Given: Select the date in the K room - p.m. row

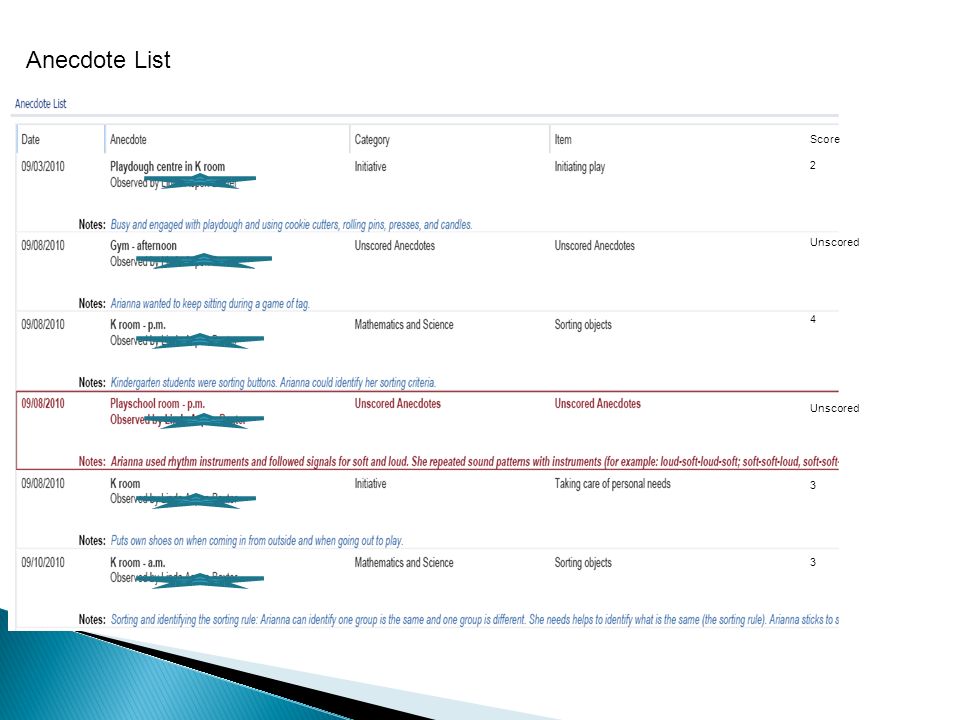Looking at the screenshot, I should tap(43, 324).
